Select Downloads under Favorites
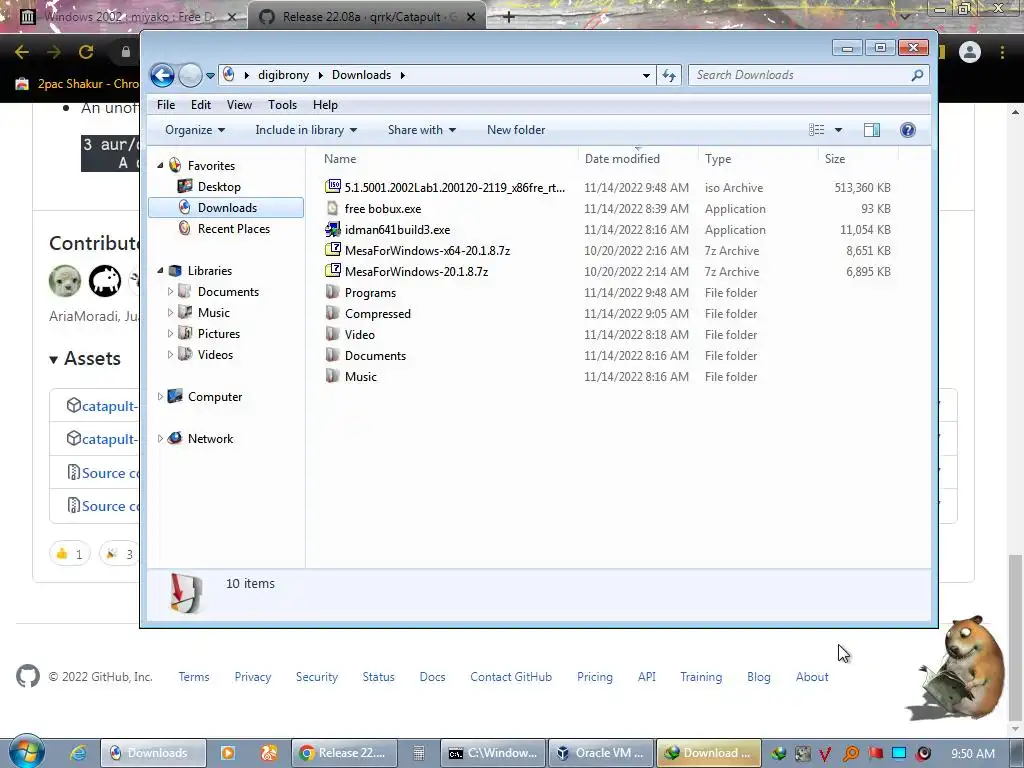 pos(226,208)
